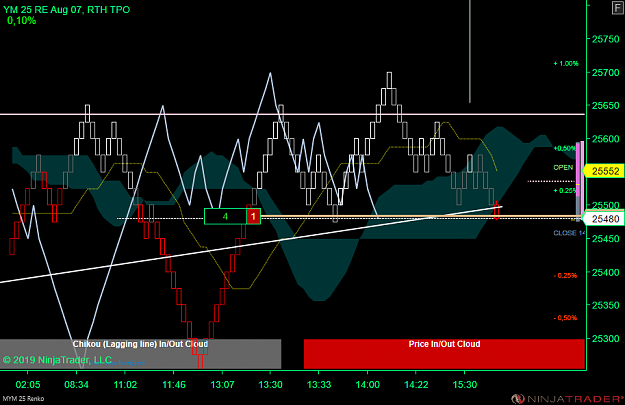Image resolution: width=625 pixels, height=405 pixels.
Task: Click the 13:33 time axis label
Action: pos(319,385)
